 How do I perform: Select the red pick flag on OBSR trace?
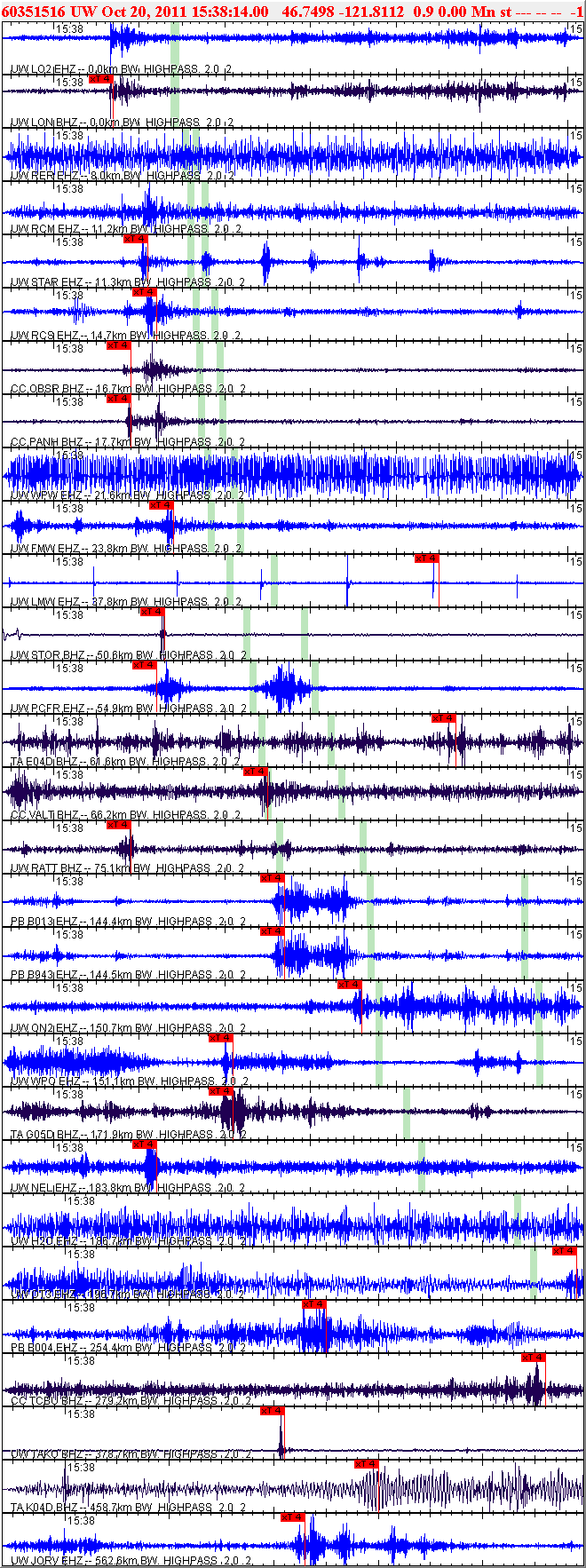tap(118, 345)
